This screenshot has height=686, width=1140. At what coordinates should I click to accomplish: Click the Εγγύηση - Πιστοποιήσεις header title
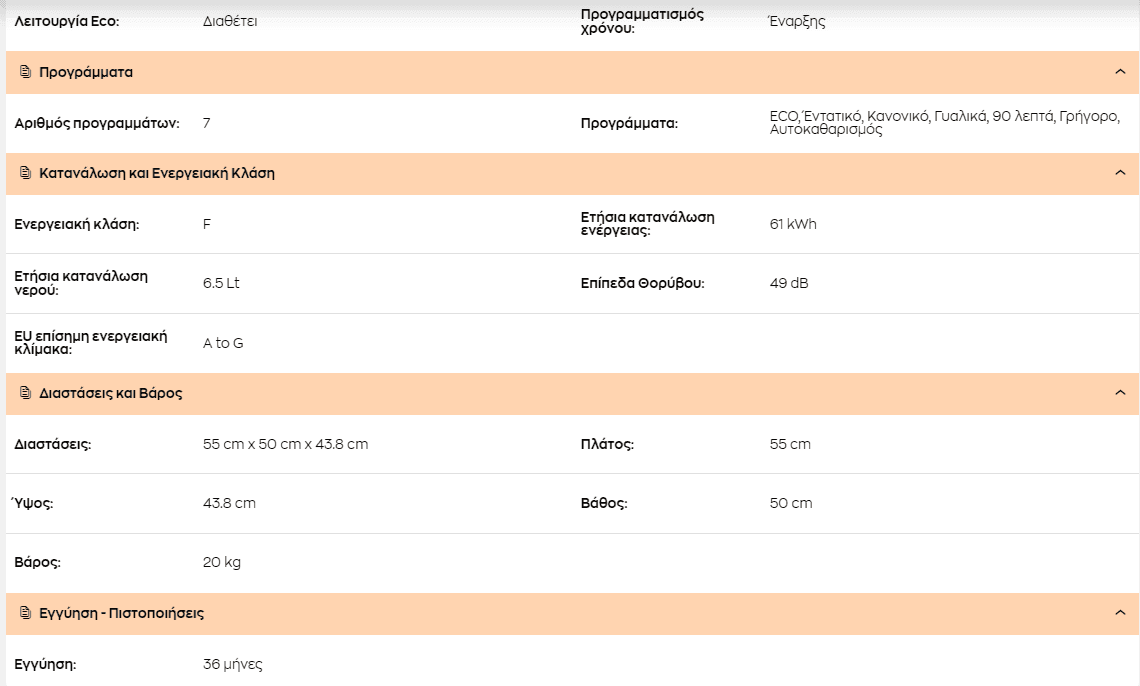(x=121, y=613)
